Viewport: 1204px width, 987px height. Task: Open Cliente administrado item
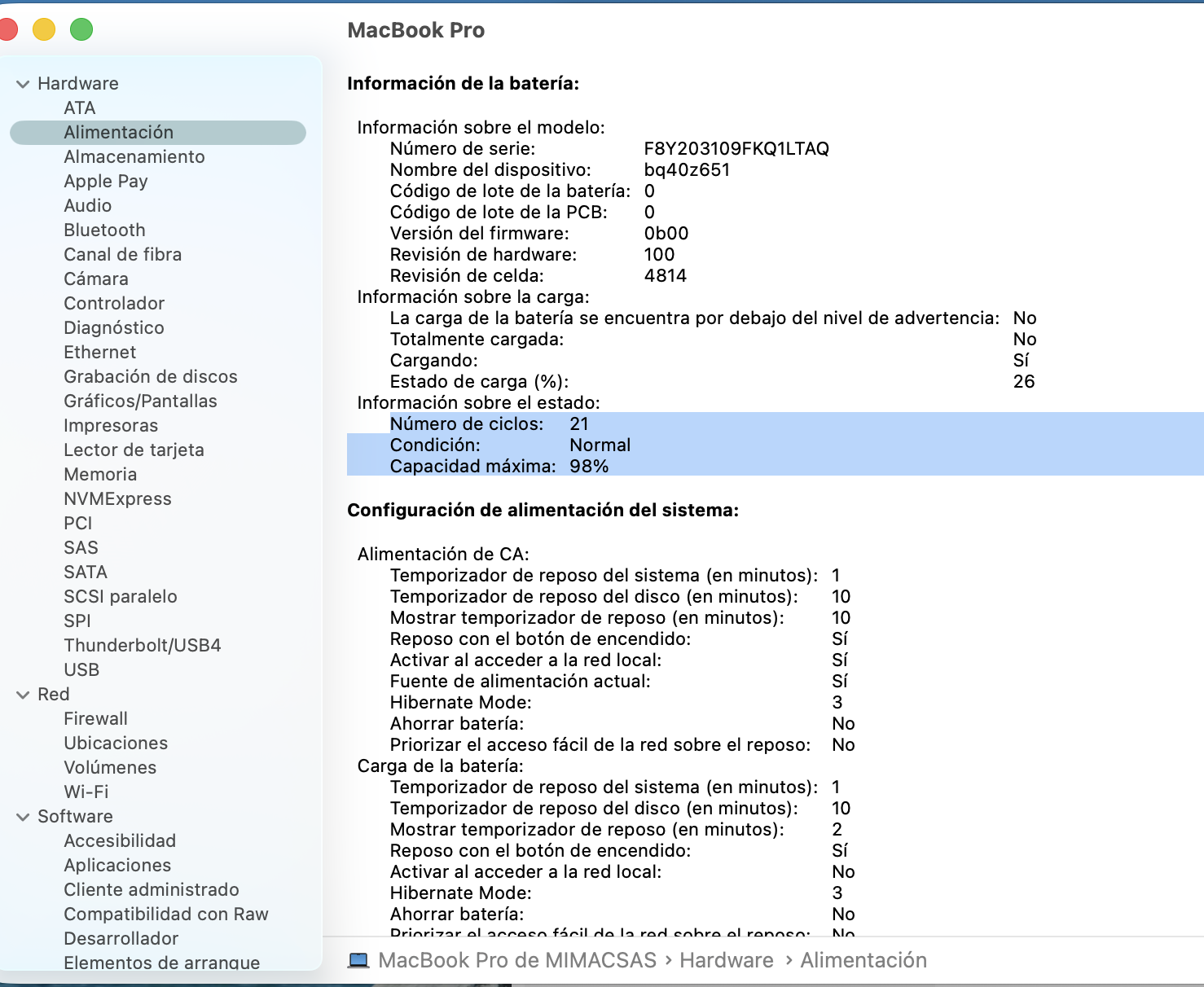tap(152, 890)
